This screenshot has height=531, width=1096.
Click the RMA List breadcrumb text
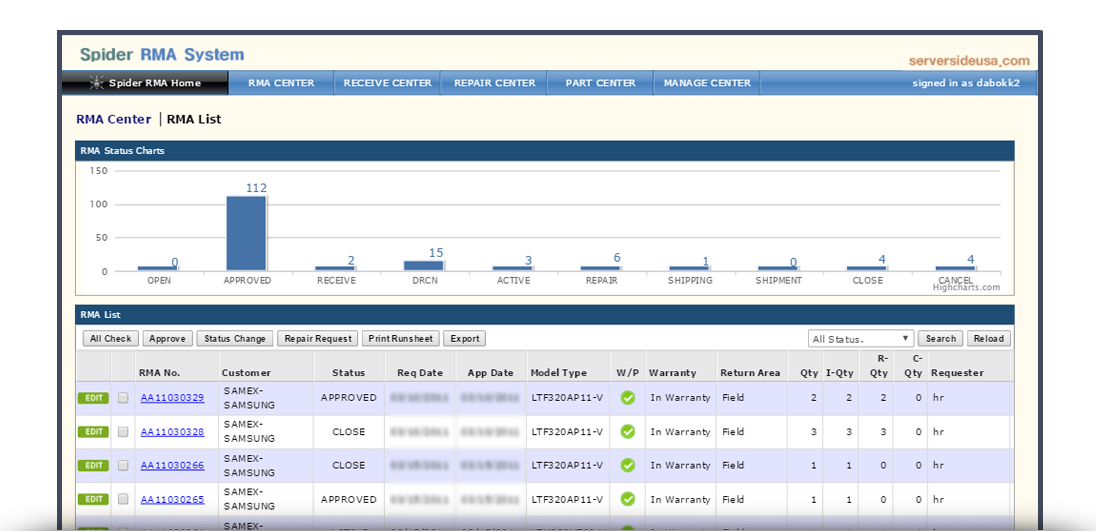(x=194, y=119)
